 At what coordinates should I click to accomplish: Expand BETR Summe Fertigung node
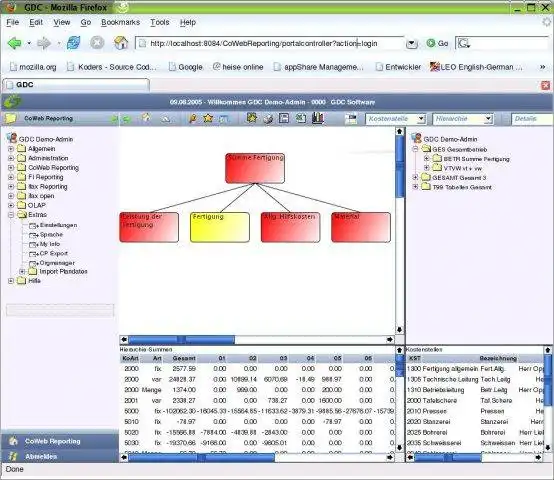click(426, 159)
